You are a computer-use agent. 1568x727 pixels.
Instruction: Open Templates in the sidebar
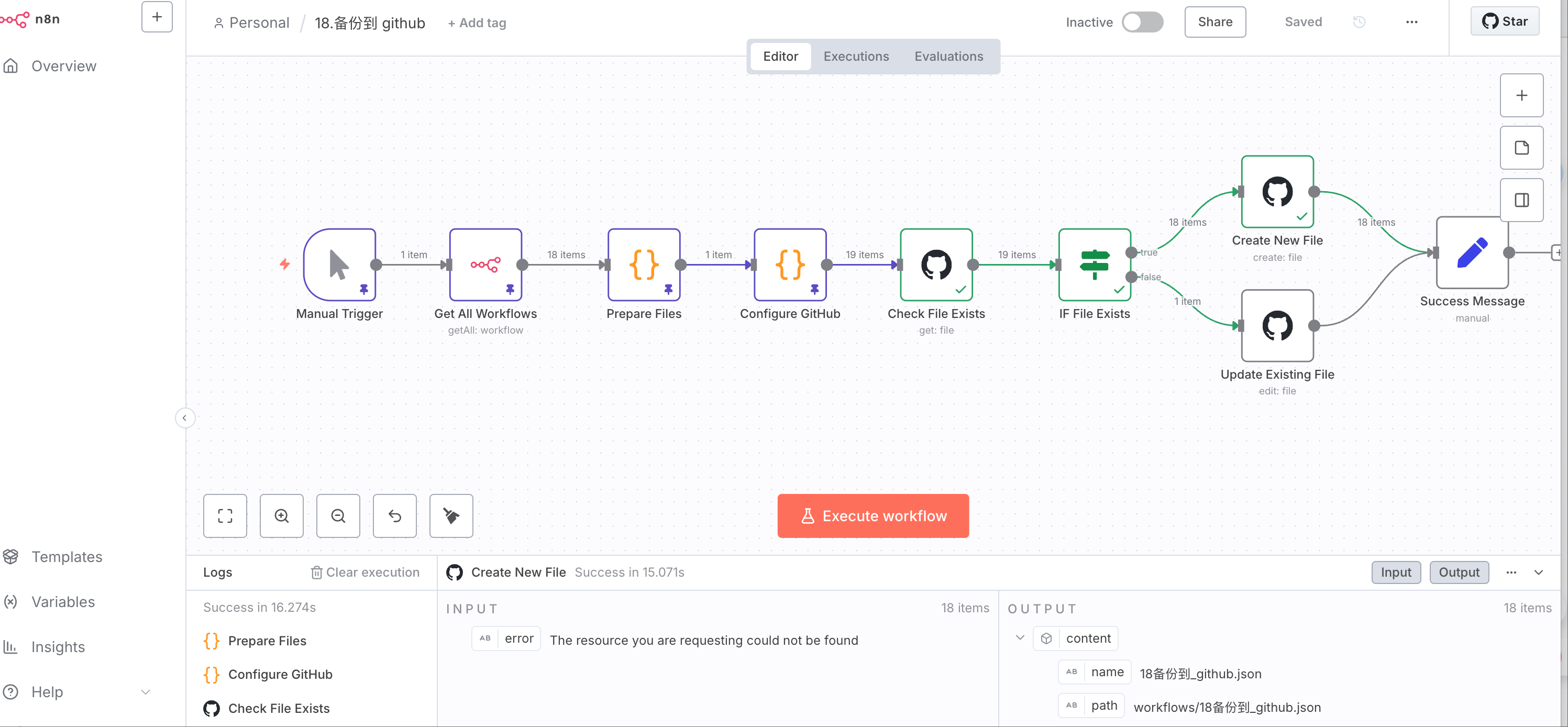[x=67, y=557]
